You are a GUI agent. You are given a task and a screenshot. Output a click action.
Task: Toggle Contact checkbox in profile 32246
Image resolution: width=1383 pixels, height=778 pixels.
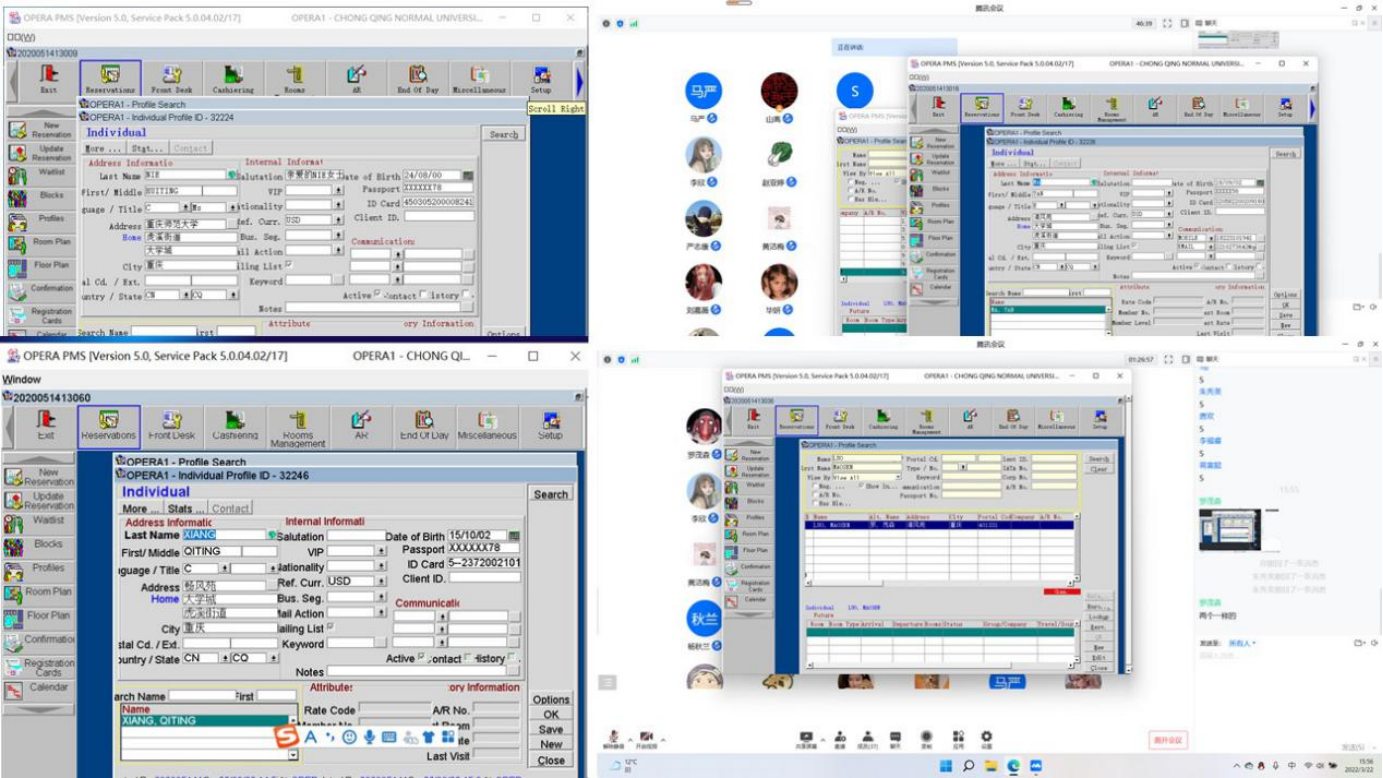tap(467, 658)
